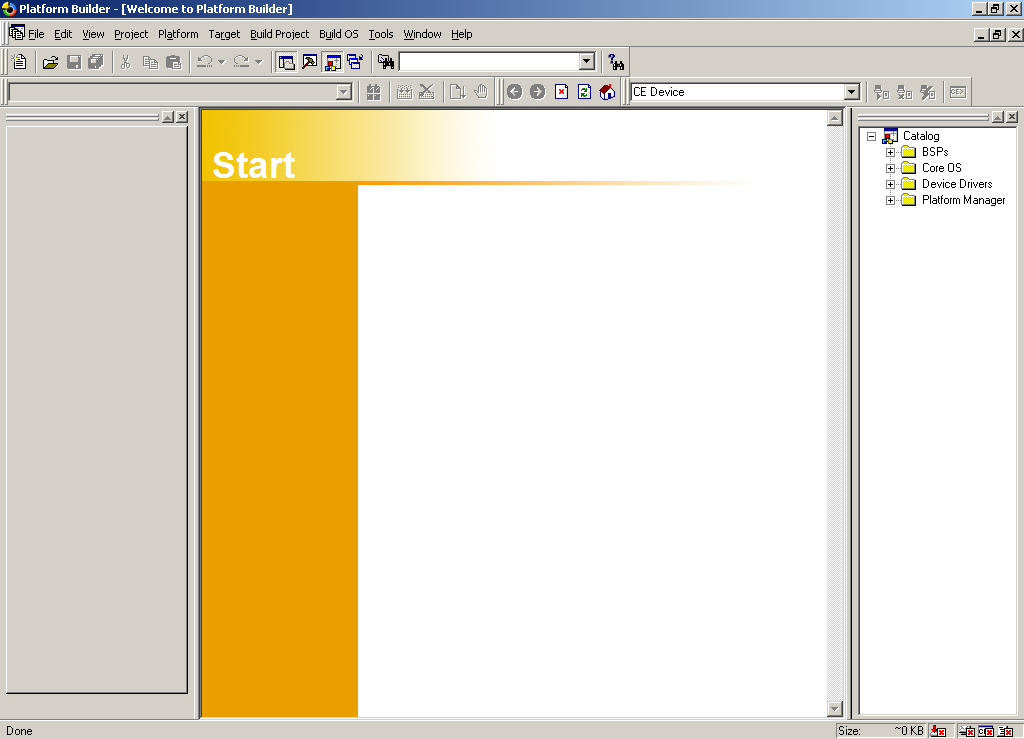Open the Platform menu

[178, 34]
